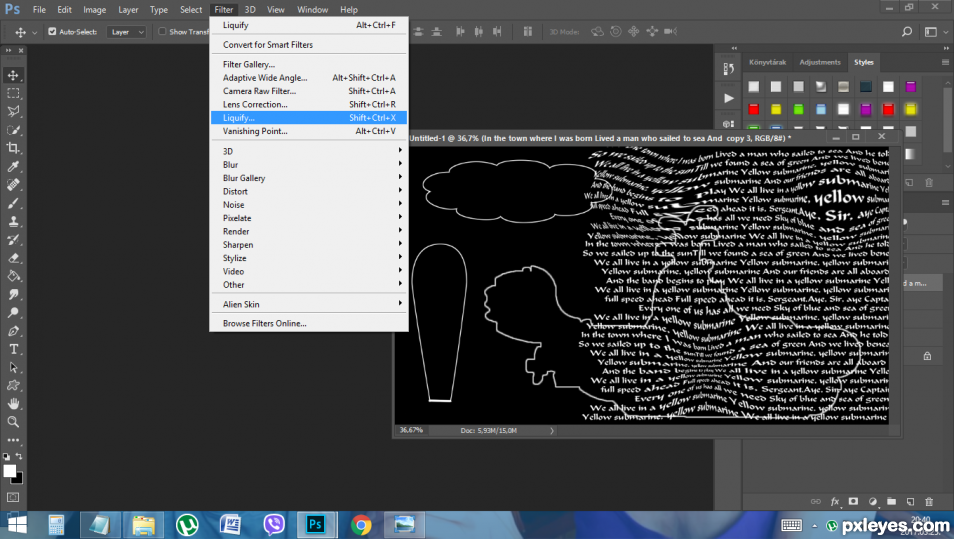Expand the Noise submenu
The height and width of the screenshot is (539, 954).
[308, 205]
